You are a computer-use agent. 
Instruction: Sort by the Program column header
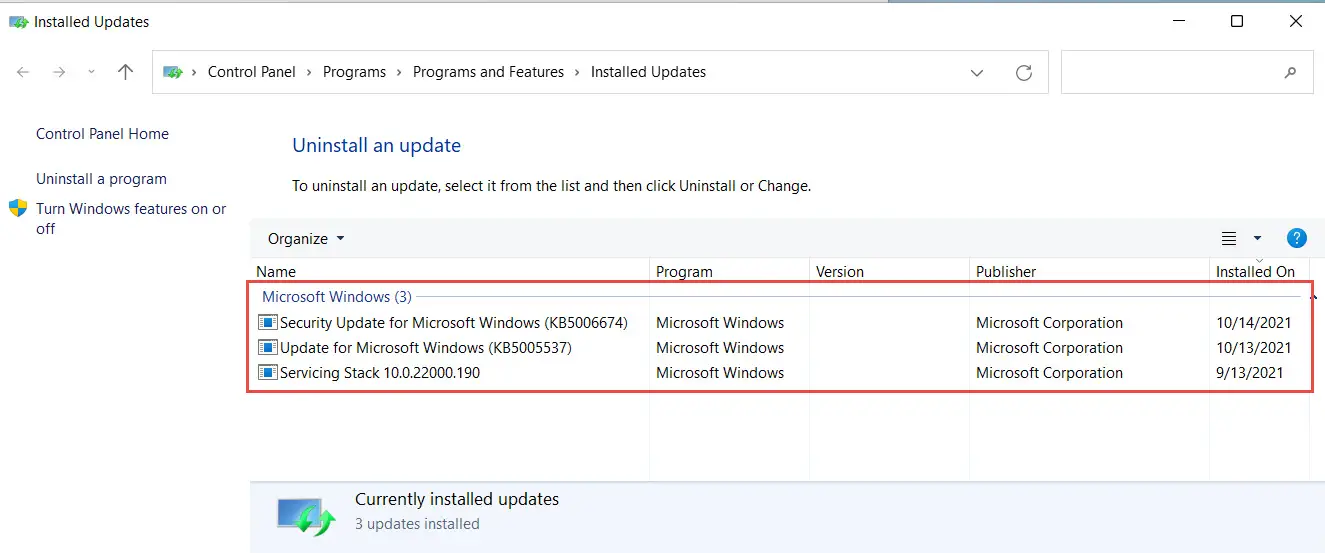pyautogui.click(x=684, y=272)
